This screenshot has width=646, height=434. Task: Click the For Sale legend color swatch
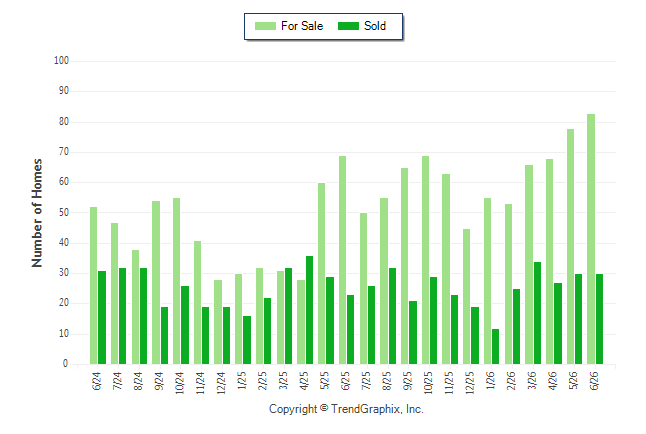[x=265, y=26]
